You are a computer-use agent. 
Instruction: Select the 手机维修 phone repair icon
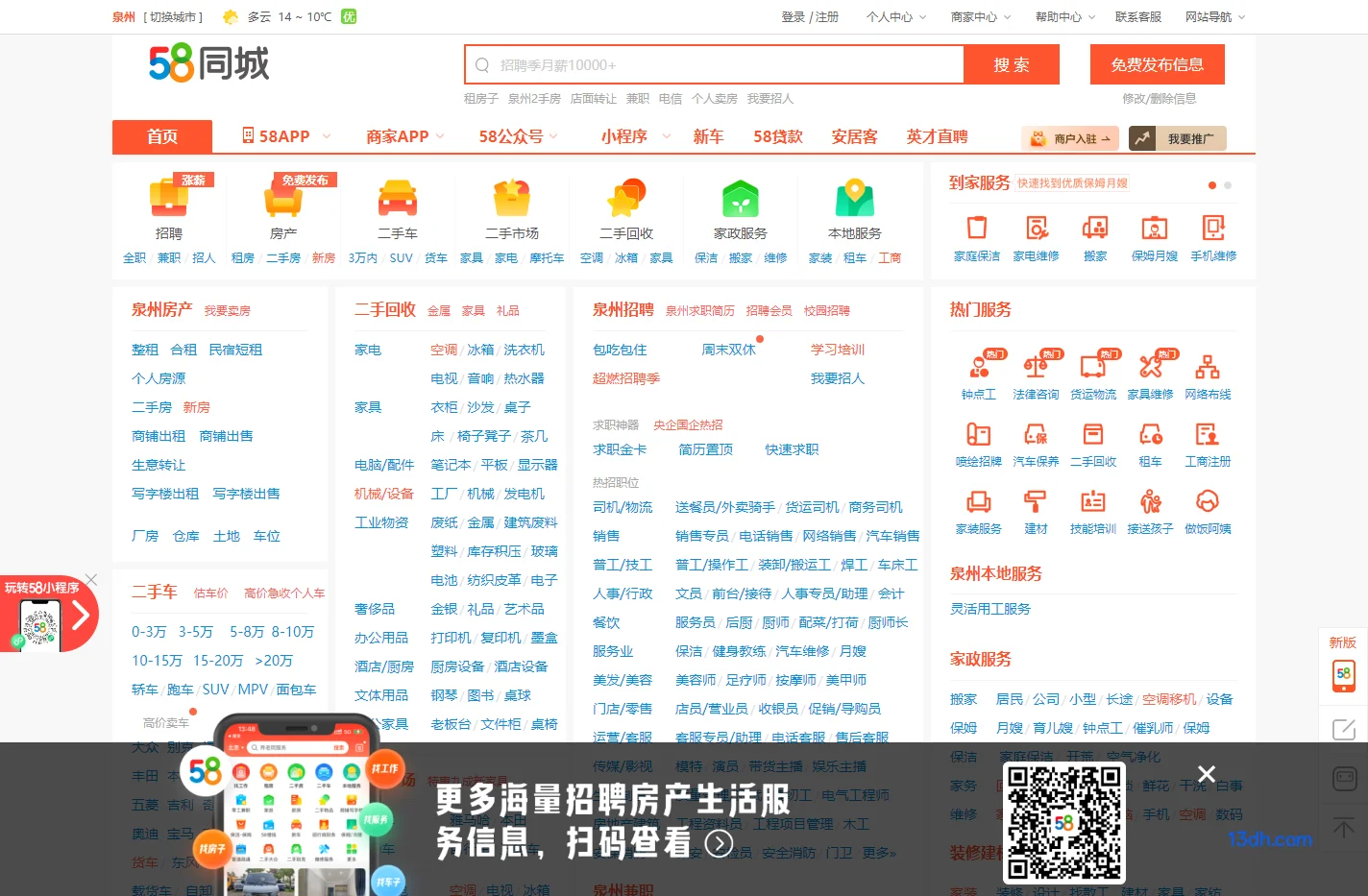pos(1213,228)
